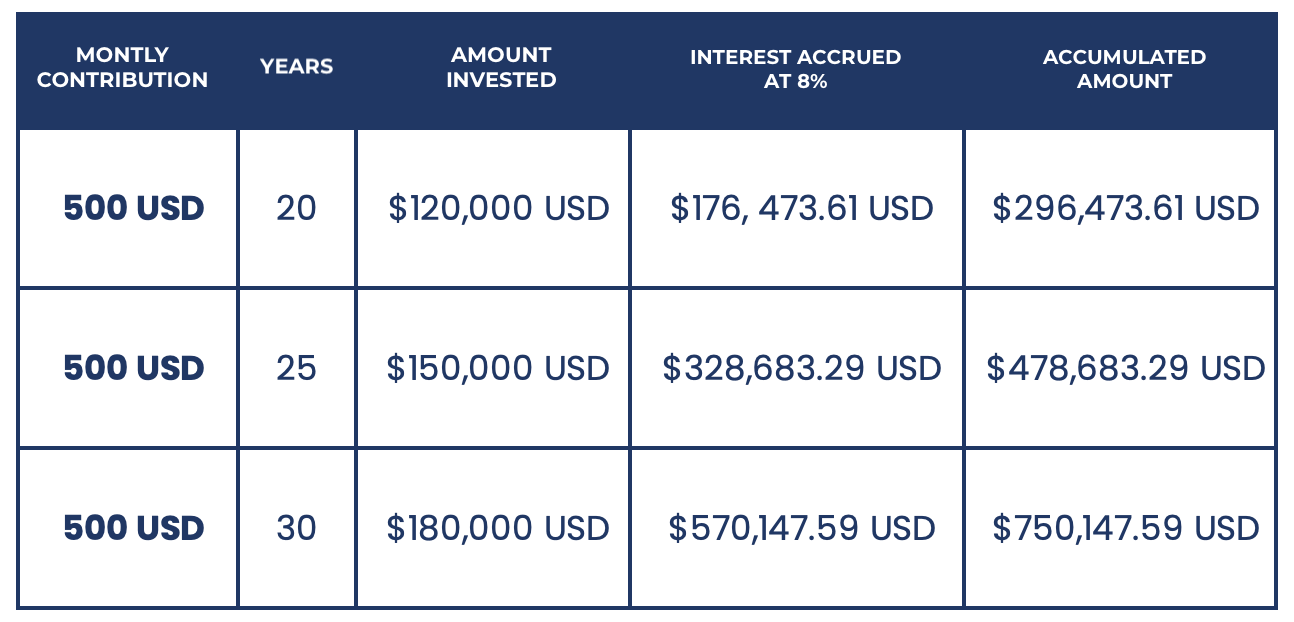
Task: Click the $478,683.29 USD accumulated amount
Action: pos(1126,368)
